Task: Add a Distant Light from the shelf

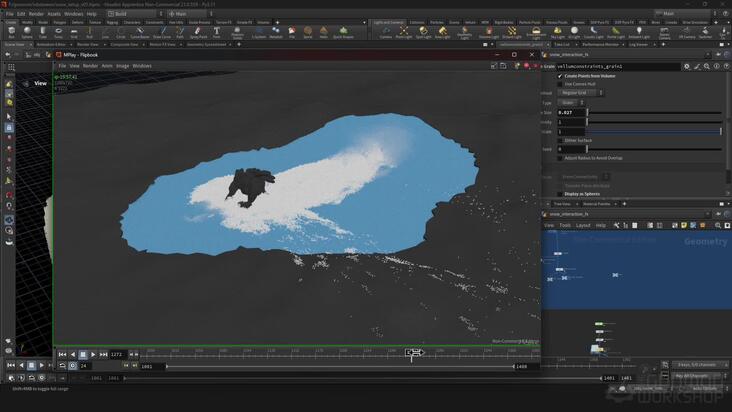Action: tap(512, 32)
